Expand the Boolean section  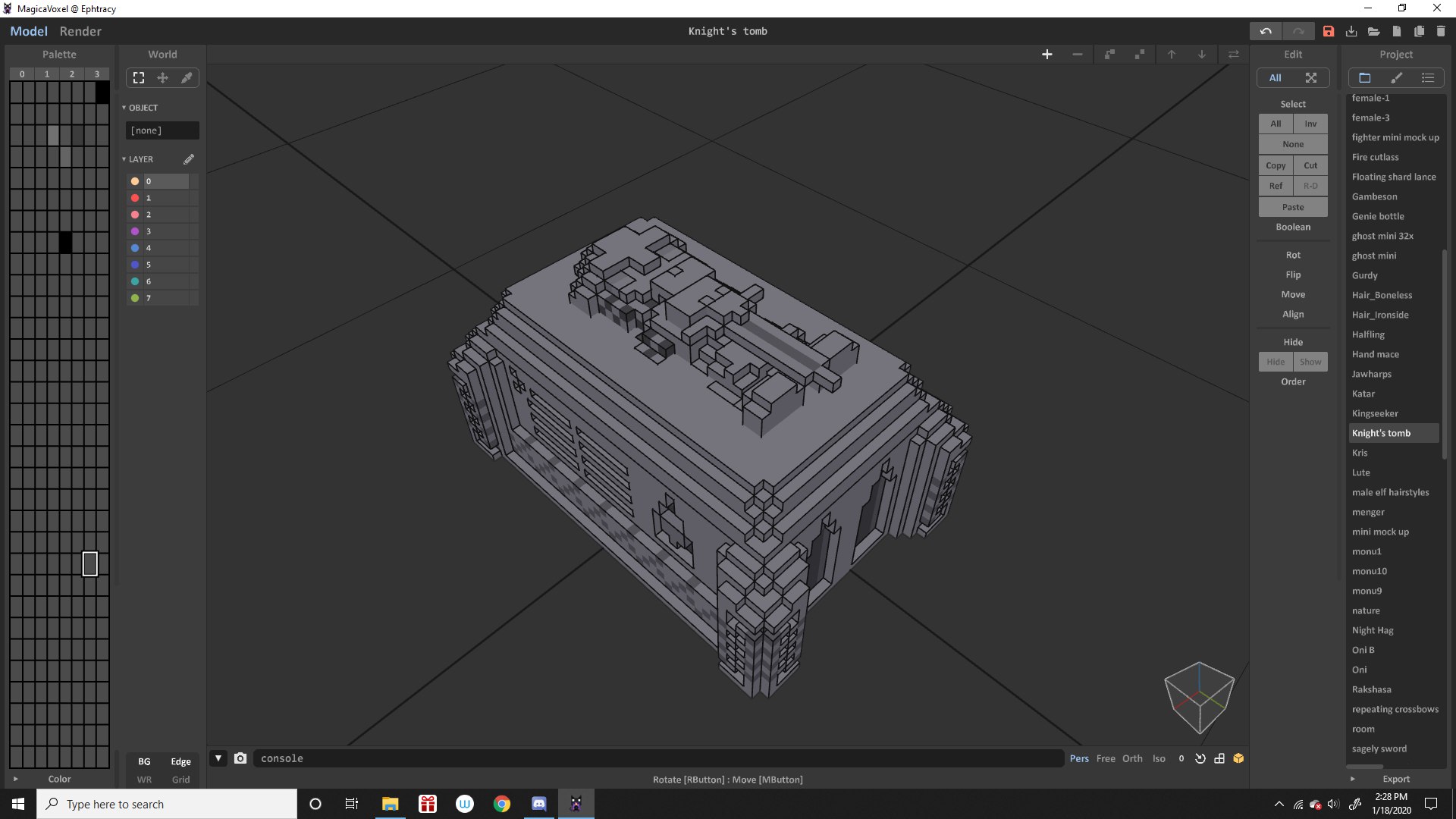coord(1293,227)
